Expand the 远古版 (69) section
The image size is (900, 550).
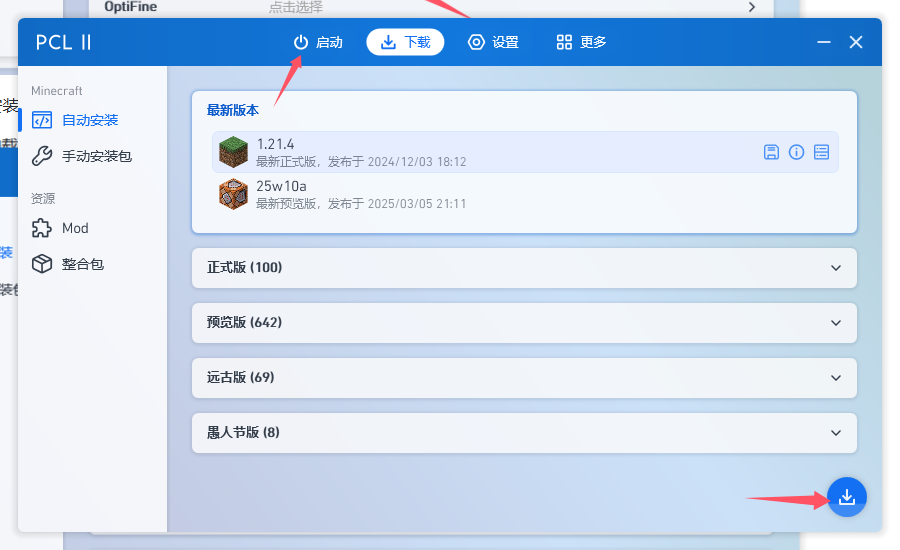(x=524, y=378)
